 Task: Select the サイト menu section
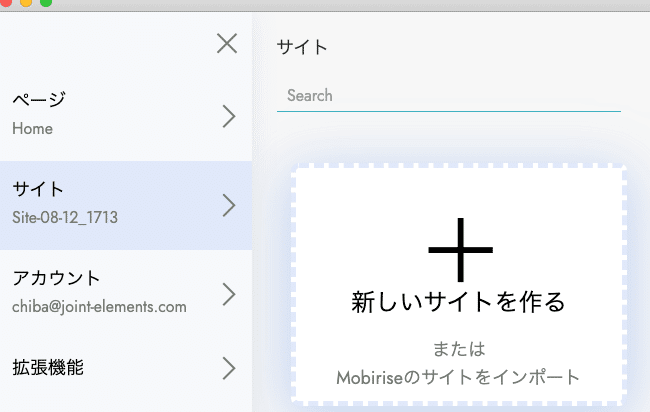pos(126,205)
